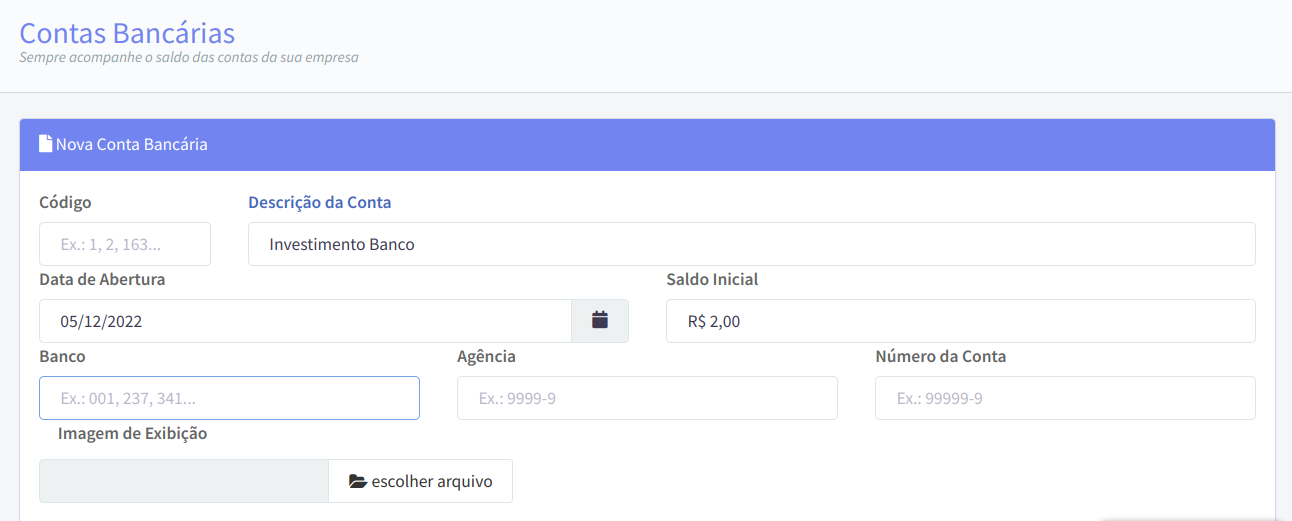Screen dimensions: 1292x521
Task: Click the Saldo Inicial field showing R$ 2,00
Action: (960, 321)
